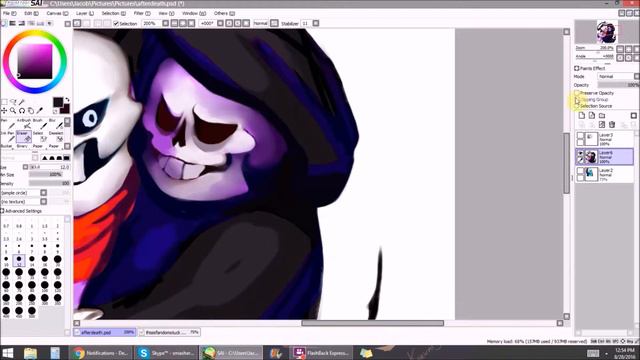Select the rotate canvas tool
Screen dimensions: 640x360
pyautogui.click(x=22, y=111)
